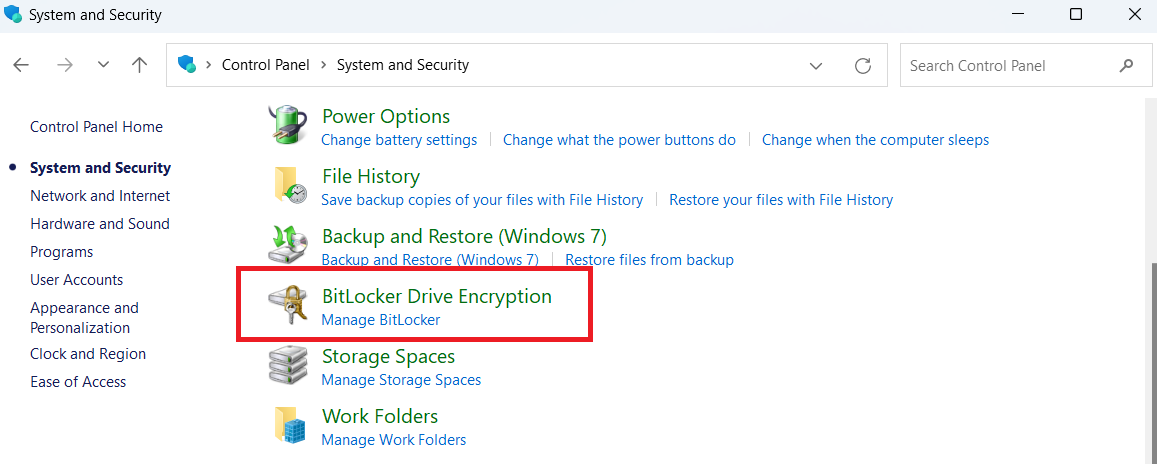
Task: Click the vertical scrollbar thumb
Action: (1153, 354)
